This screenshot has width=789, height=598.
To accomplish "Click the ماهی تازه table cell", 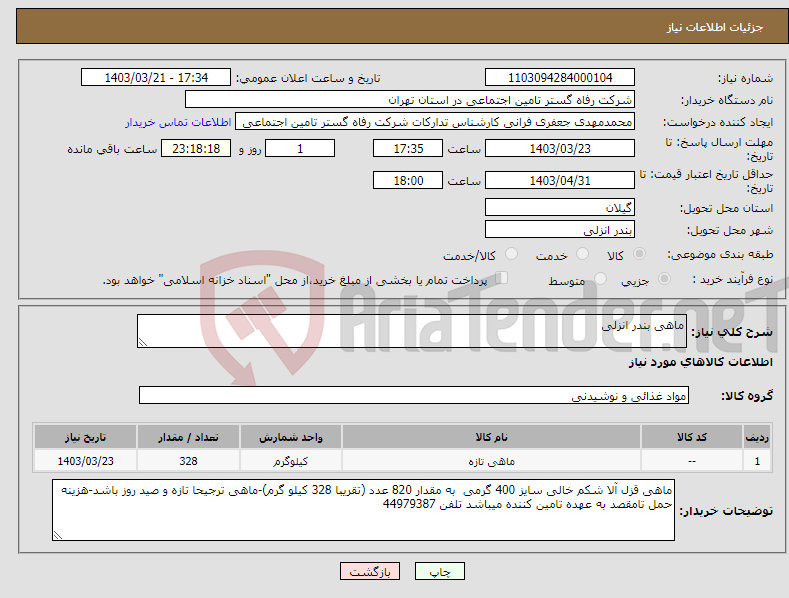I will 491,461.
